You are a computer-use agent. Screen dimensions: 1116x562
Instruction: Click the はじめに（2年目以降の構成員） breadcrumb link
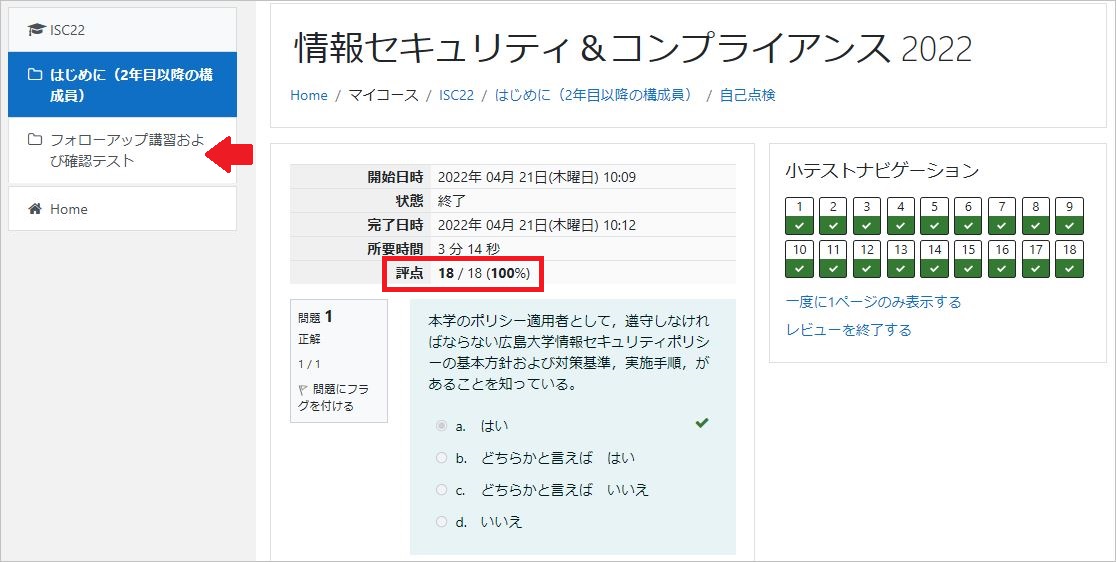[x=594, y=95]
